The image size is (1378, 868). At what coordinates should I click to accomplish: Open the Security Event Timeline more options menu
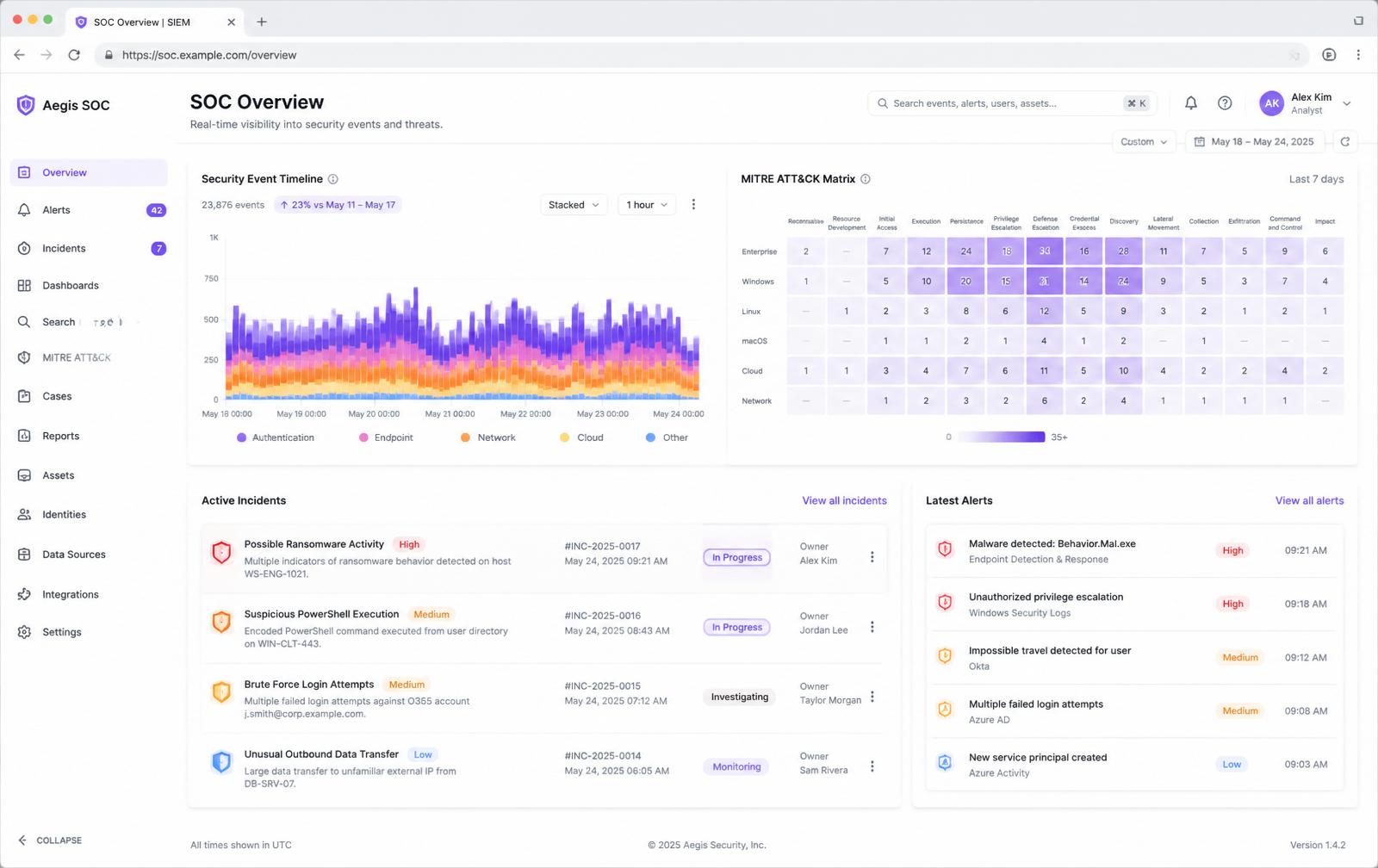click(x=693, y=205)
